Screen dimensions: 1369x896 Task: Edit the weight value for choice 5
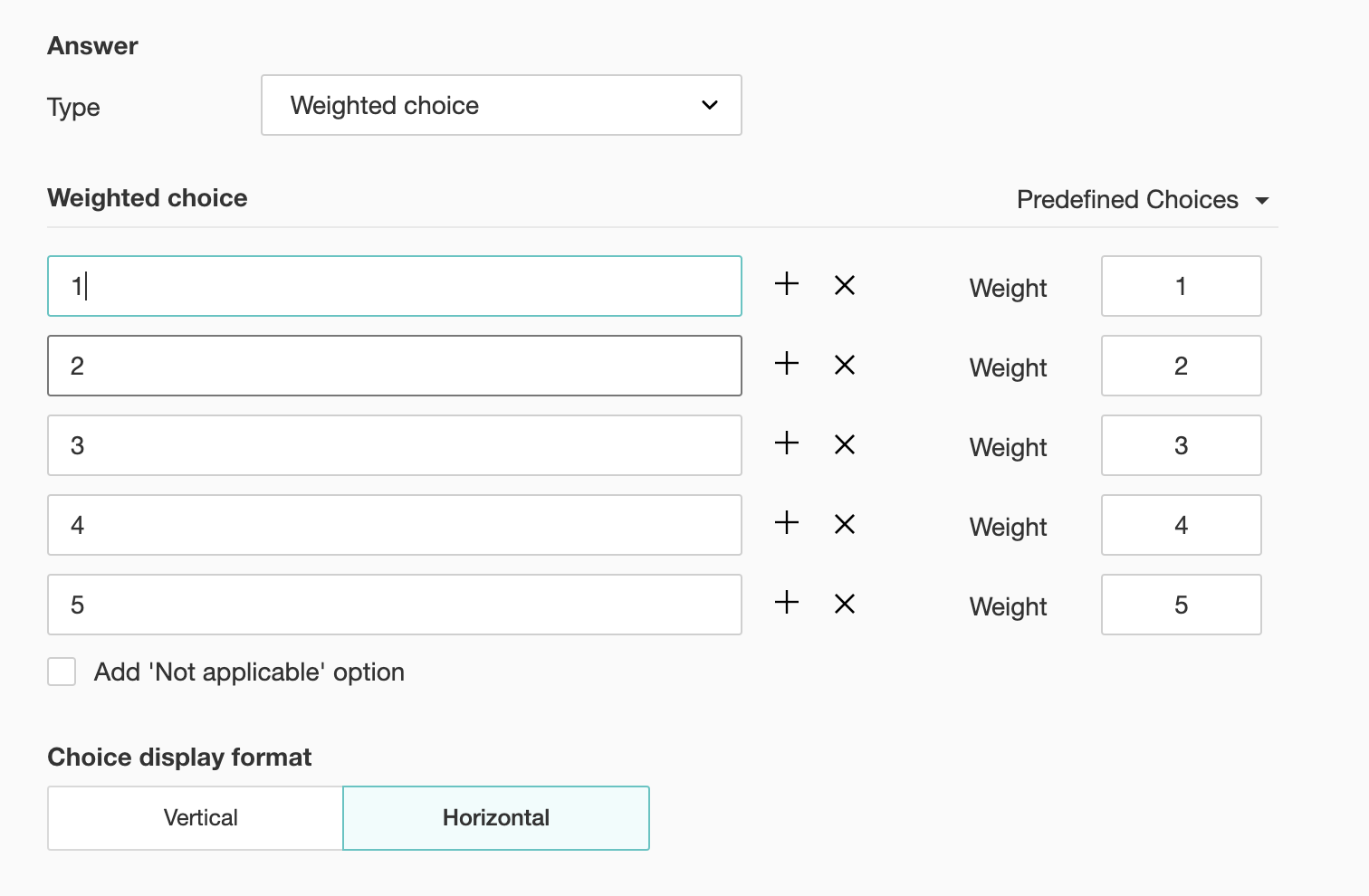point(1181,605)
